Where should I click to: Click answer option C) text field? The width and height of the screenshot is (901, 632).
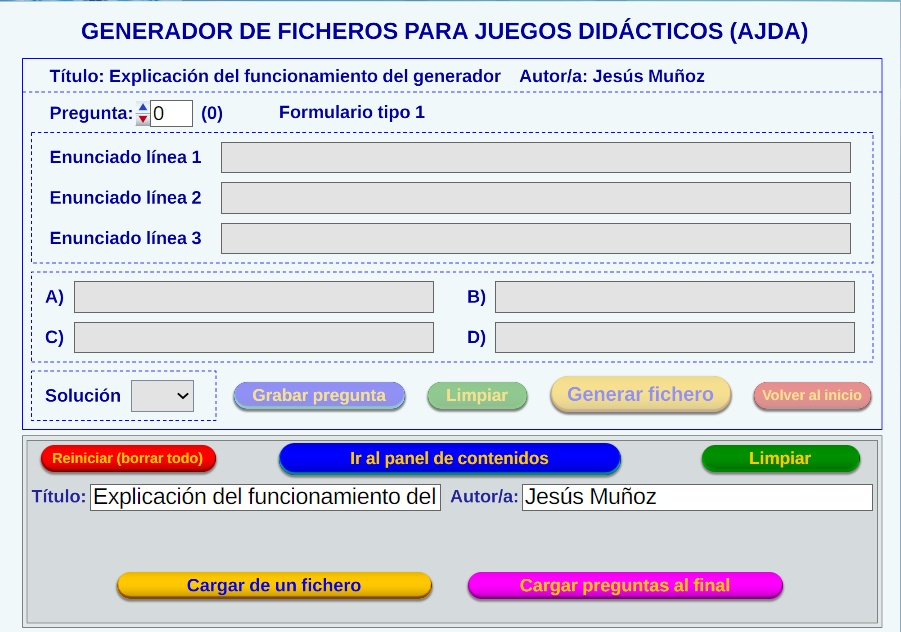tap(254, 337)
